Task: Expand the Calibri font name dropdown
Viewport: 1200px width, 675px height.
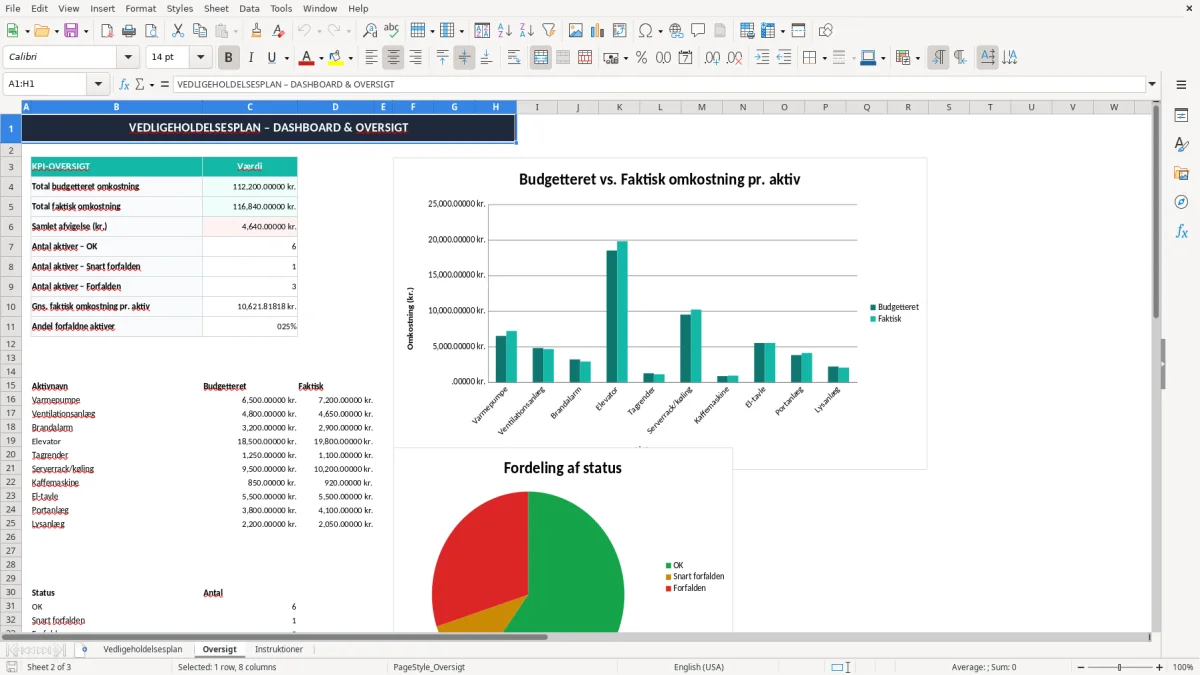Action: 128,58
